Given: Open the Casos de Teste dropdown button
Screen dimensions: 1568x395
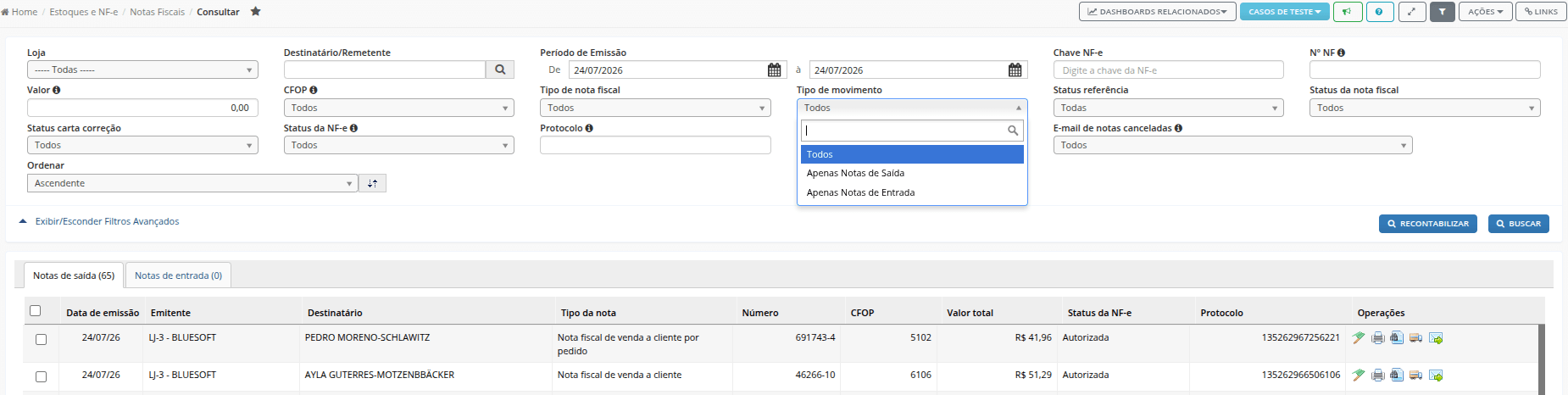Looking at the screenshot, I should pos(1284,12).
